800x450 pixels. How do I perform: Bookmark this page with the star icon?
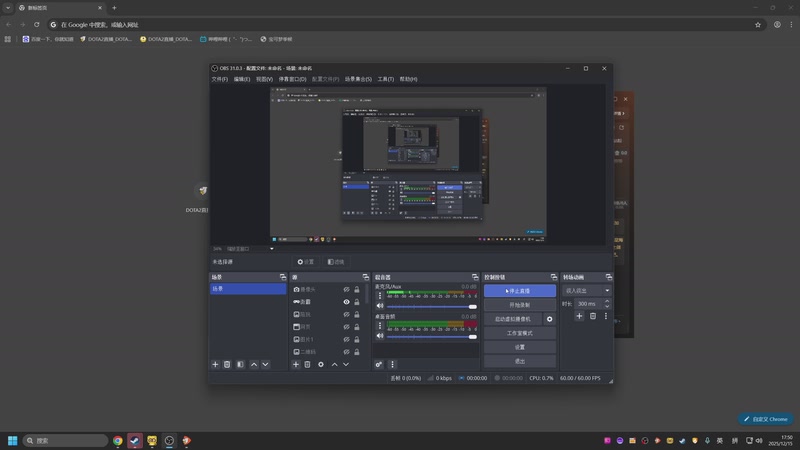point(758,24)
